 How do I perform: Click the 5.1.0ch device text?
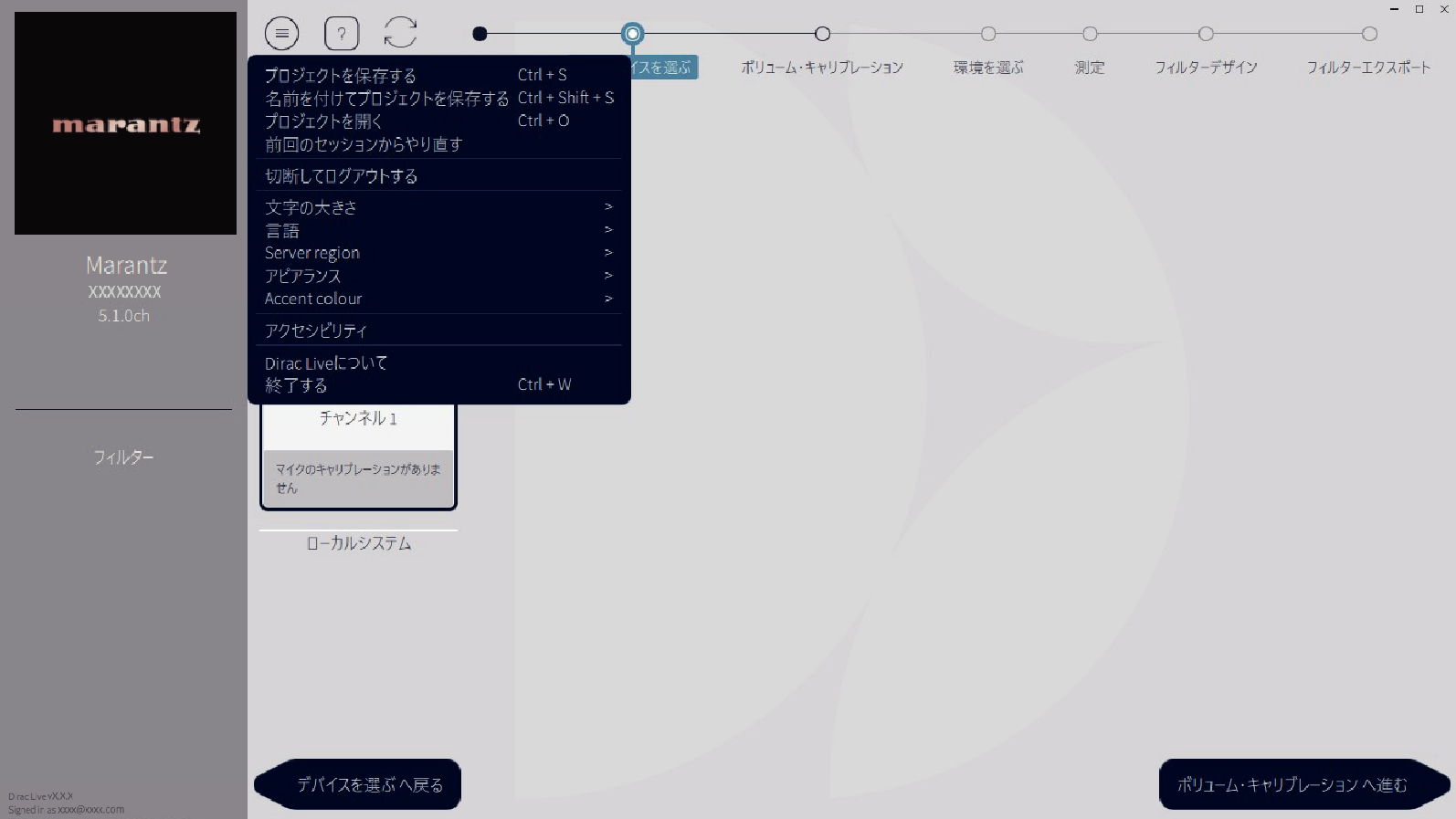coord(124,316)
